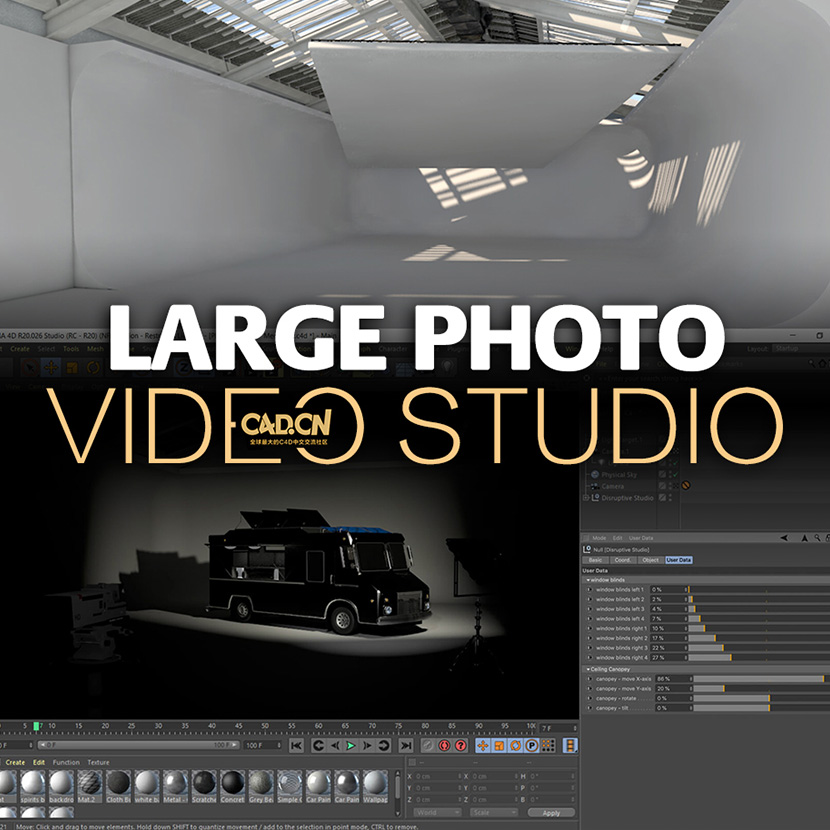Click the Attribute Manager up arrow
The image size is (830, 830).
[805, 538]
